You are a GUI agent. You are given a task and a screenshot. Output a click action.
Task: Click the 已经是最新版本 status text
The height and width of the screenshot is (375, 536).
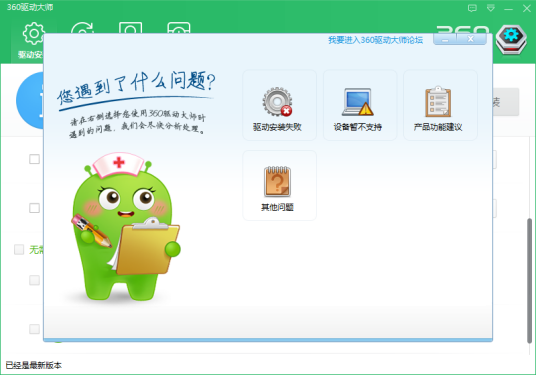pyautogui.click(x=34, y=365)
